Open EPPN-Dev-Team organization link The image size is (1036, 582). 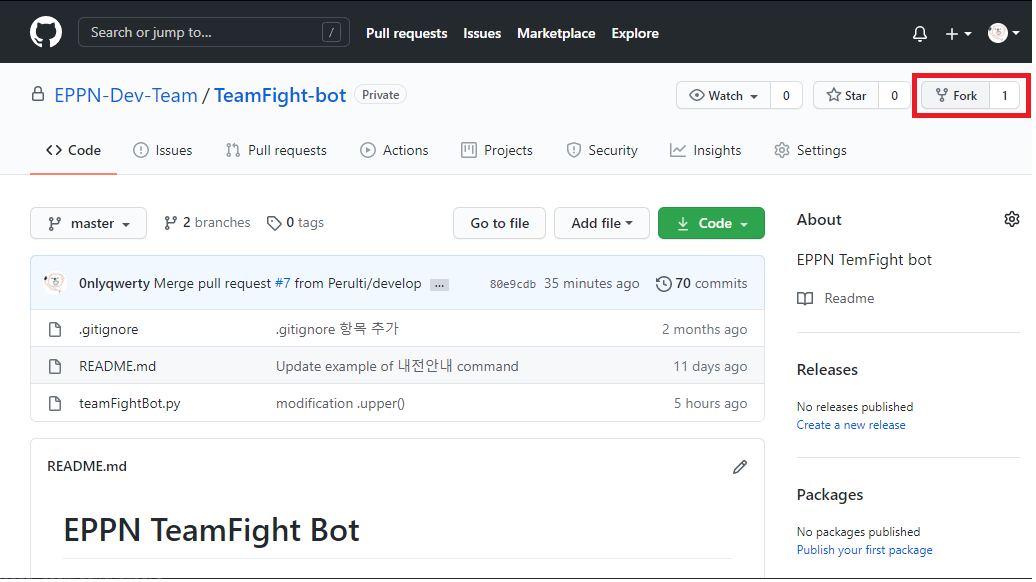click(x=126, y=95)
